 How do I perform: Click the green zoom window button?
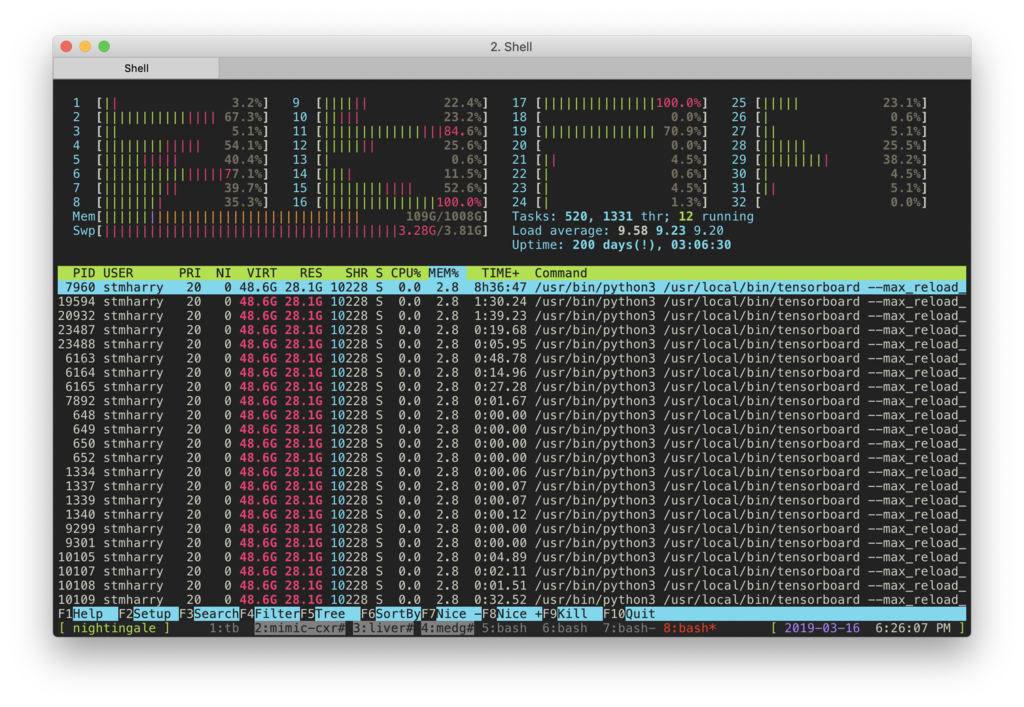tap(104, 46)
